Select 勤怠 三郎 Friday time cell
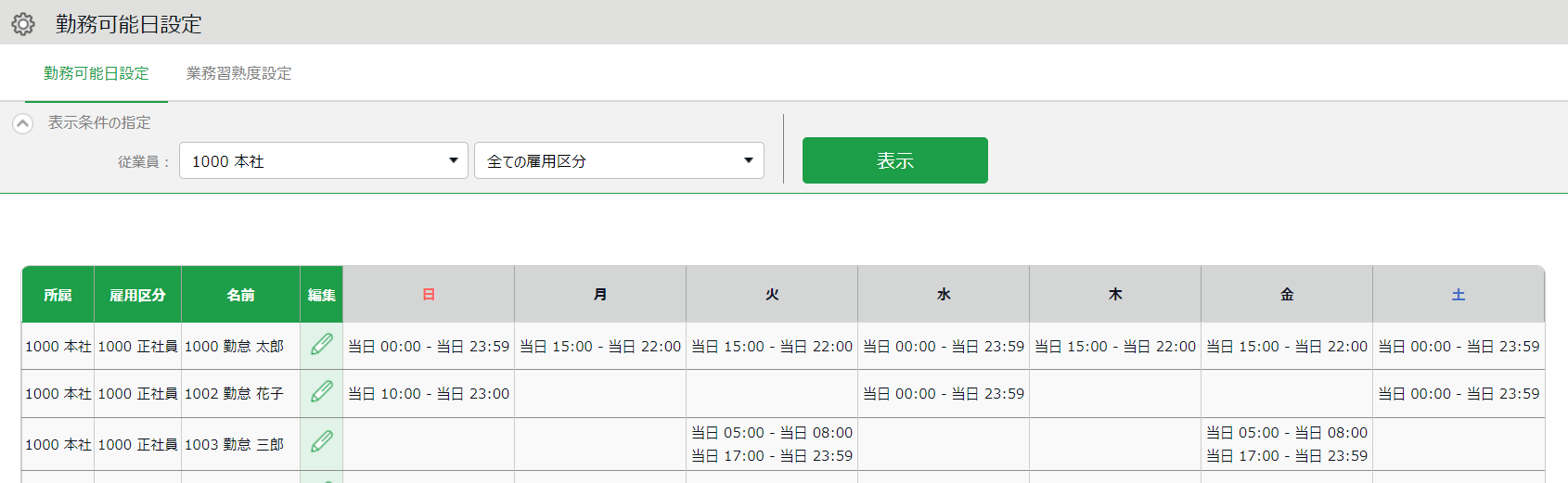 [1287, 444]
